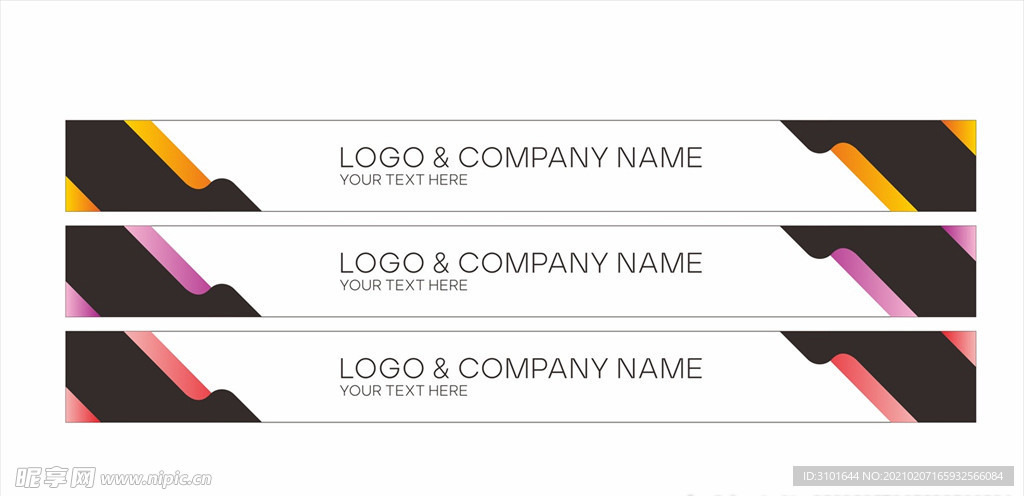Select the LOGO & COMPANY NAME text in purple banner
The image size is (1024, 496).
[x=520, y=263]
